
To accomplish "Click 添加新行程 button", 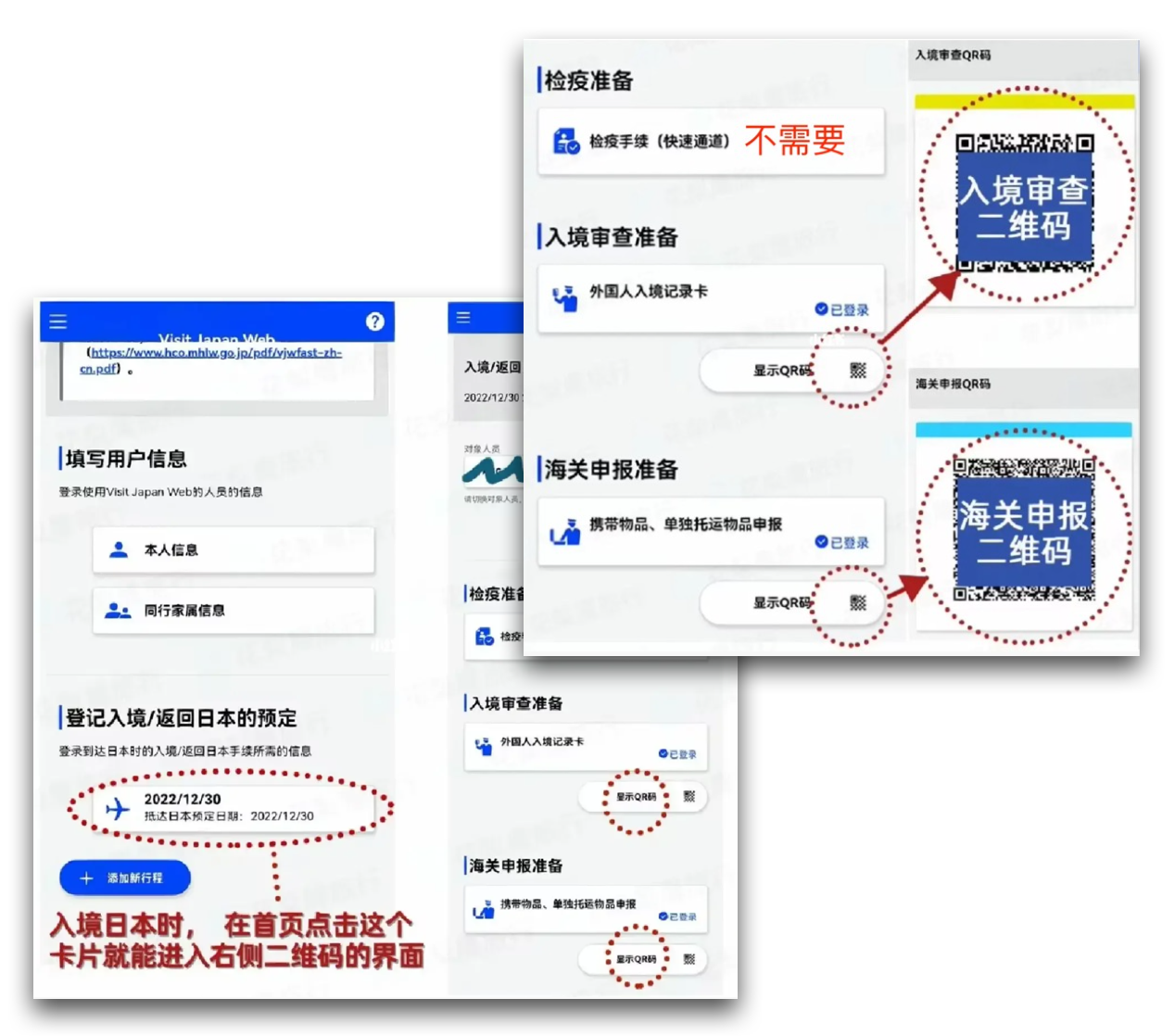I will pos(125,878).
